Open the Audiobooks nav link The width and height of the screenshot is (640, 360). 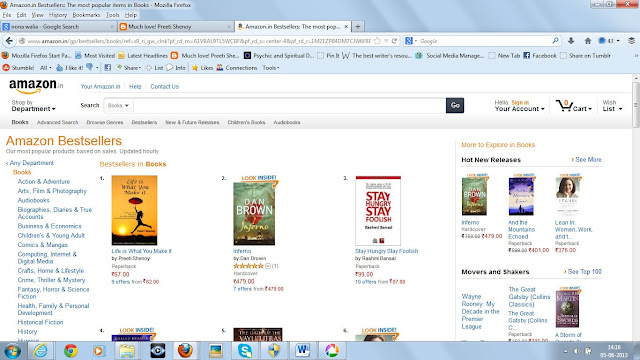click(x=287, y=122)
